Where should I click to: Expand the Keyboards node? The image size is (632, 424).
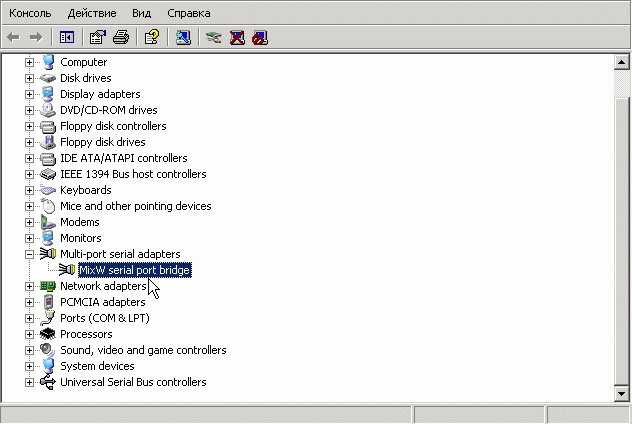pyautogui.click(x=29, y=190)
